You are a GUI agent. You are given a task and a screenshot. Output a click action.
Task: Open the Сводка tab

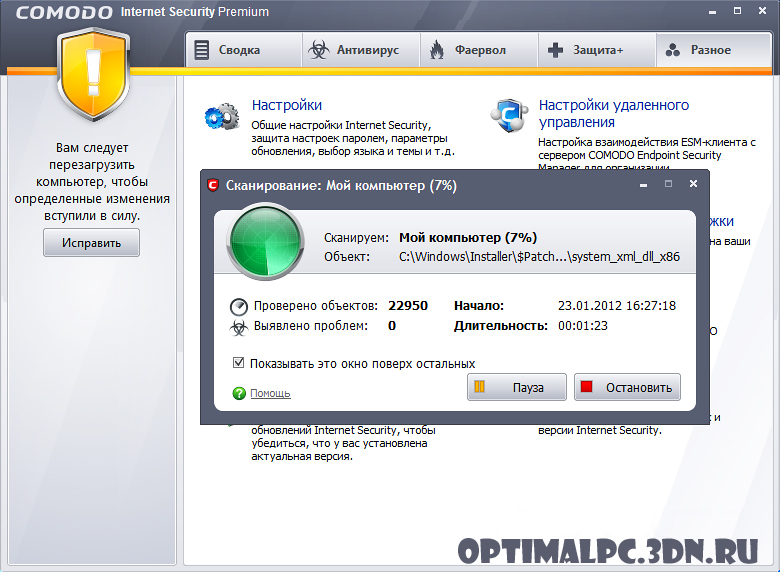(x=243, y=50)
